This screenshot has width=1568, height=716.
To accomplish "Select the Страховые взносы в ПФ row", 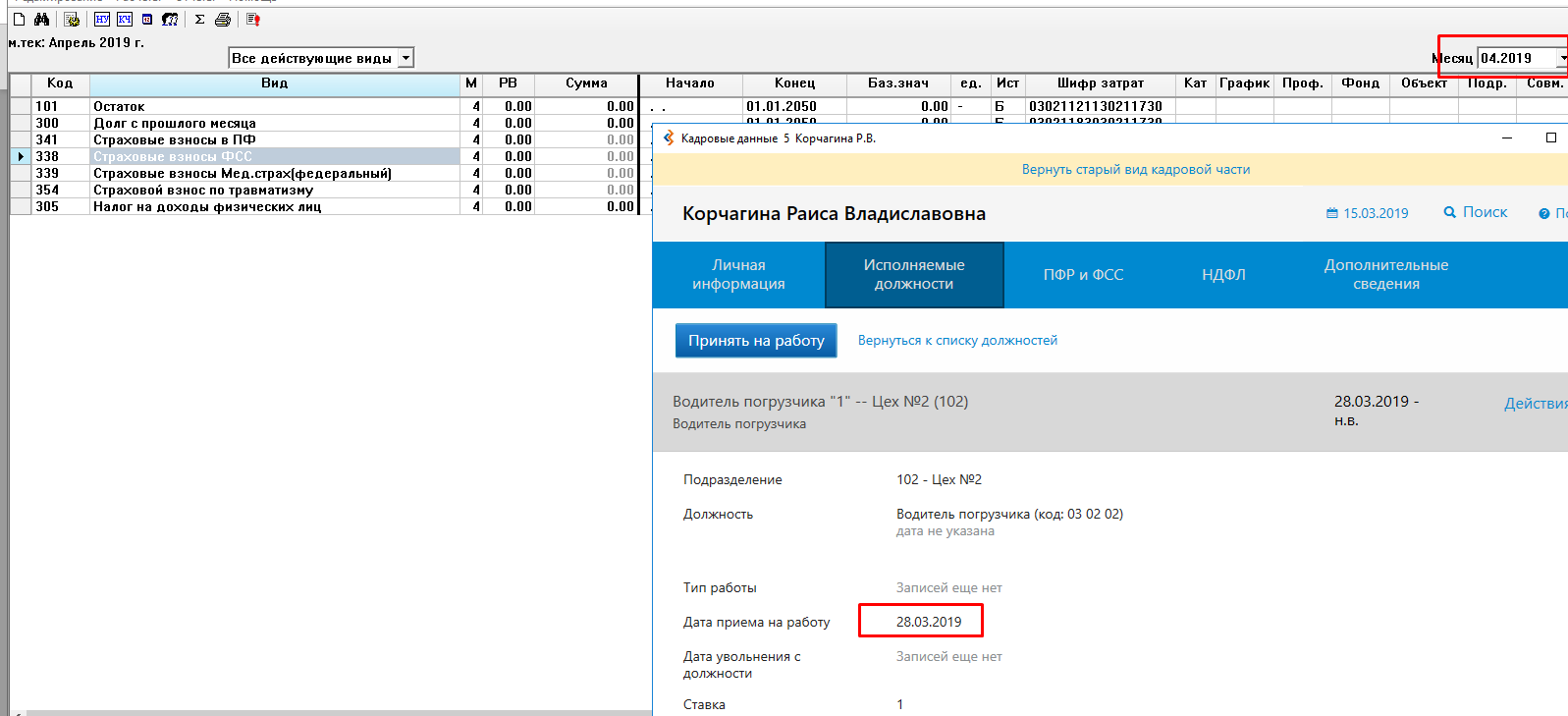I will (275, 139).
